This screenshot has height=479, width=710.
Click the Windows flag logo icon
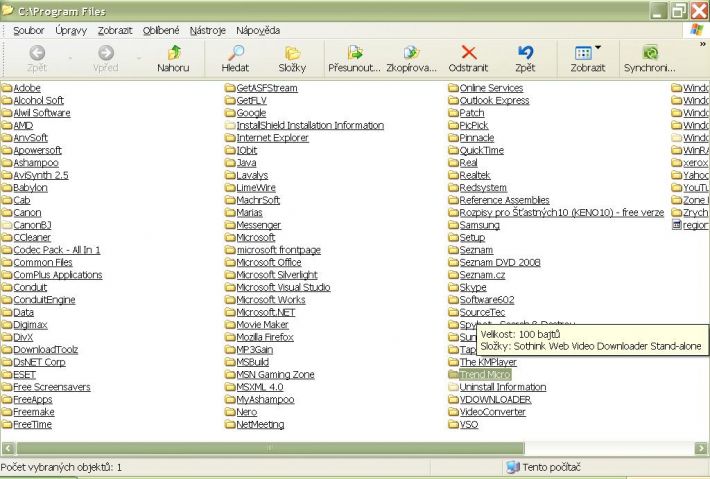coord(697,30)
